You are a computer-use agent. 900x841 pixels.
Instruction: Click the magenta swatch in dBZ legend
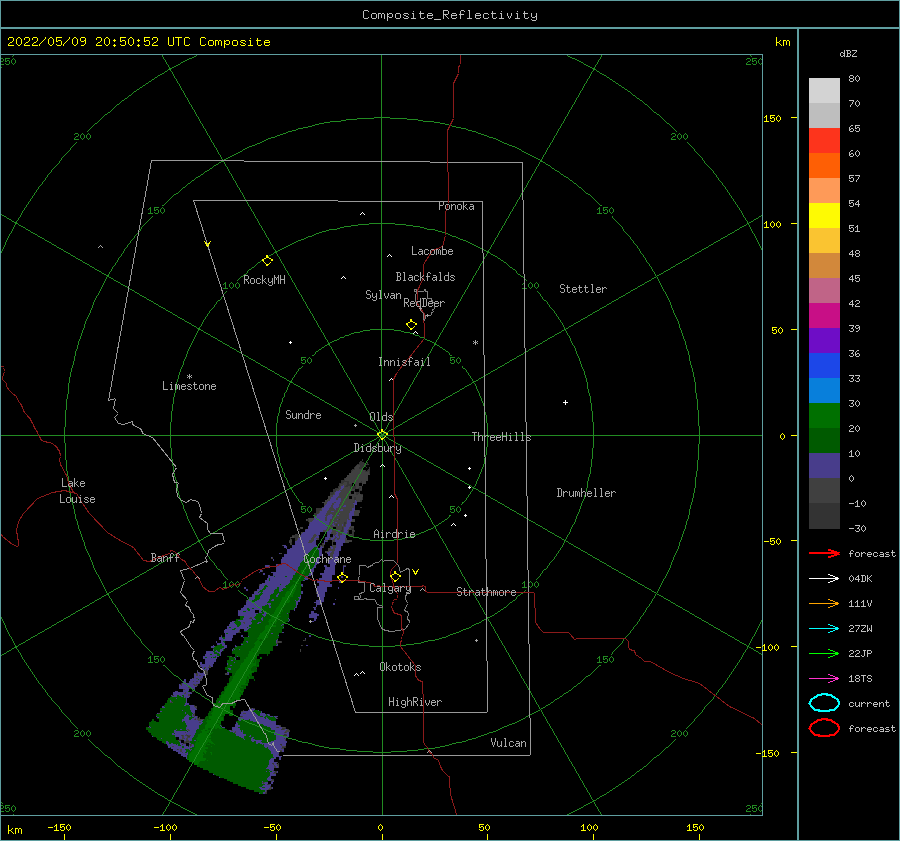[x=824, y=316]
